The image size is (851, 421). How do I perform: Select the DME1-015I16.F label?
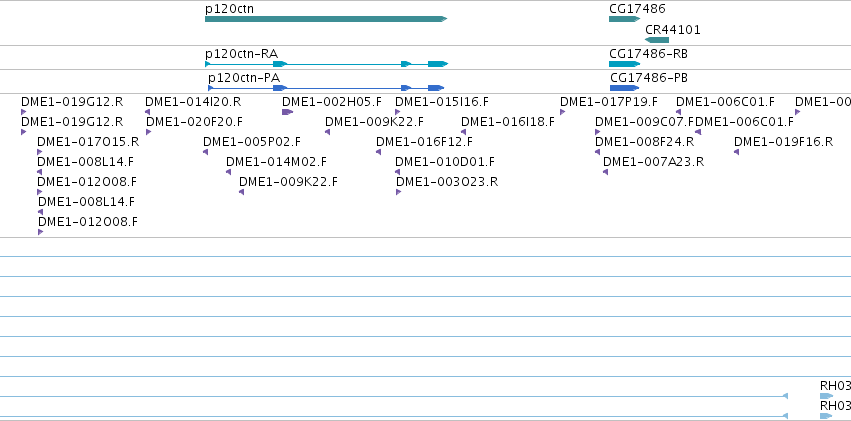(x=442, y=102)
